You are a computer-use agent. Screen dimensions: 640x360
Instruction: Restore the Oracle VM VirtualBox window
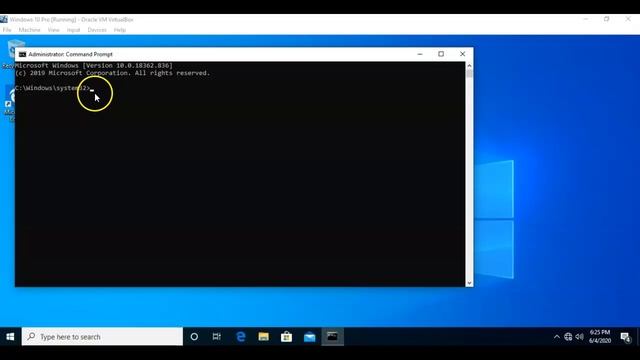click(x=607, y=19)
